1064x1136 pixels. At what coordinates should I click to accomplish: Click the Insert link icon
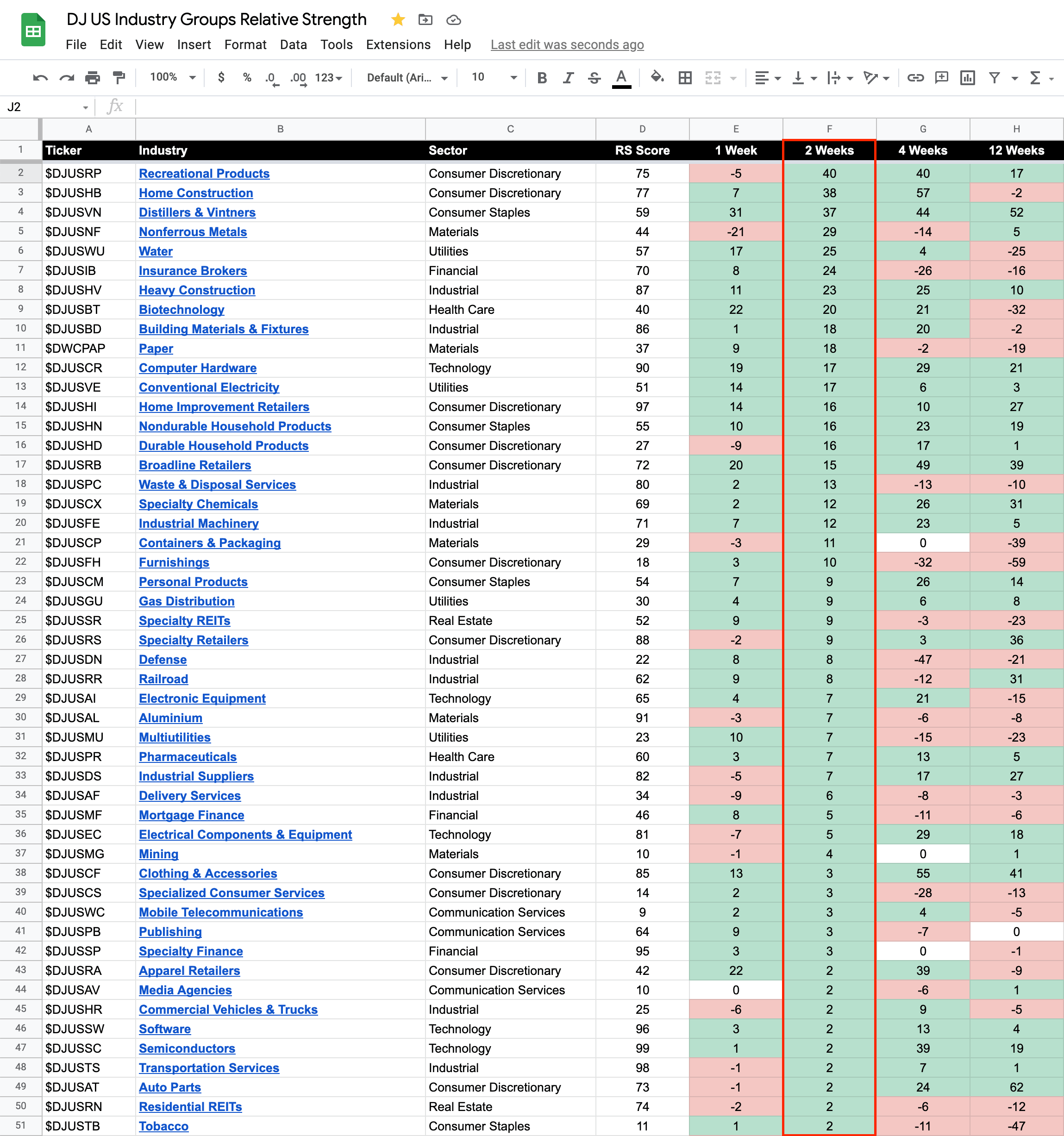click(915, 78)
